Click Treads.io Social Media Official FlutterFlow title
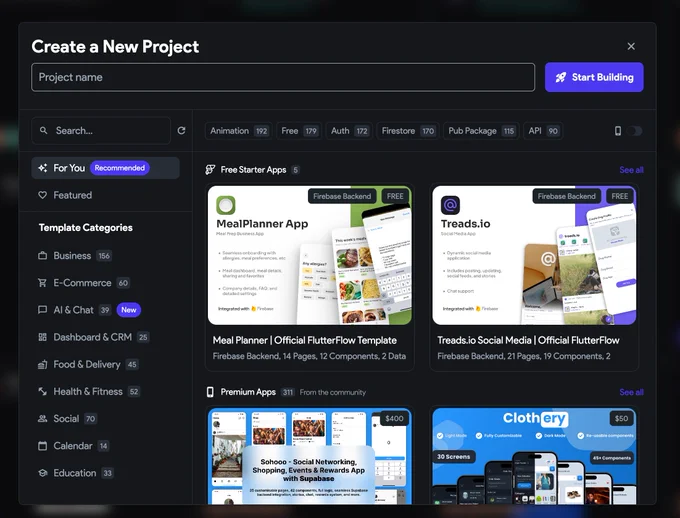The height and width of the screenshot is (518, 680). pyautogui.click(x=528, y=340)
